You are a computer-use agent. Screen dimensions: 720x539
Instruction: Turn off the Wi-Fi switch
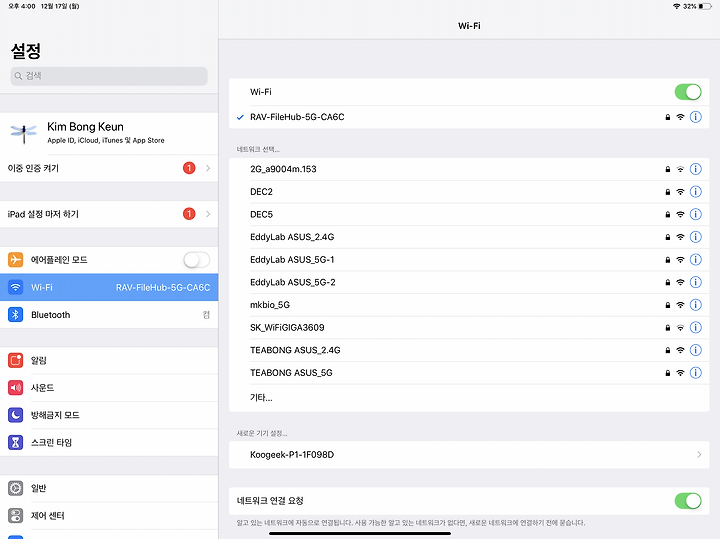688,92
